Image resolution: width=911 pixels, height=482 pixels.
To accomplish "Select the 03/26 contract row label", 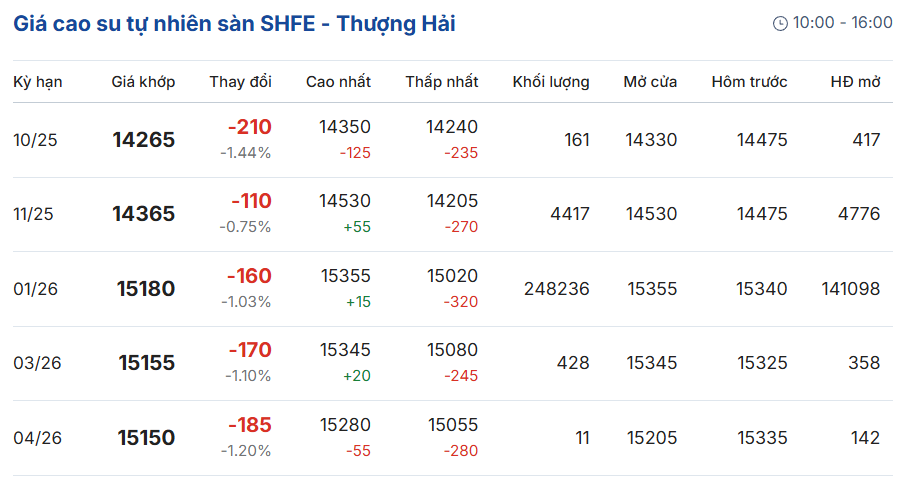I will click(37, 363).
